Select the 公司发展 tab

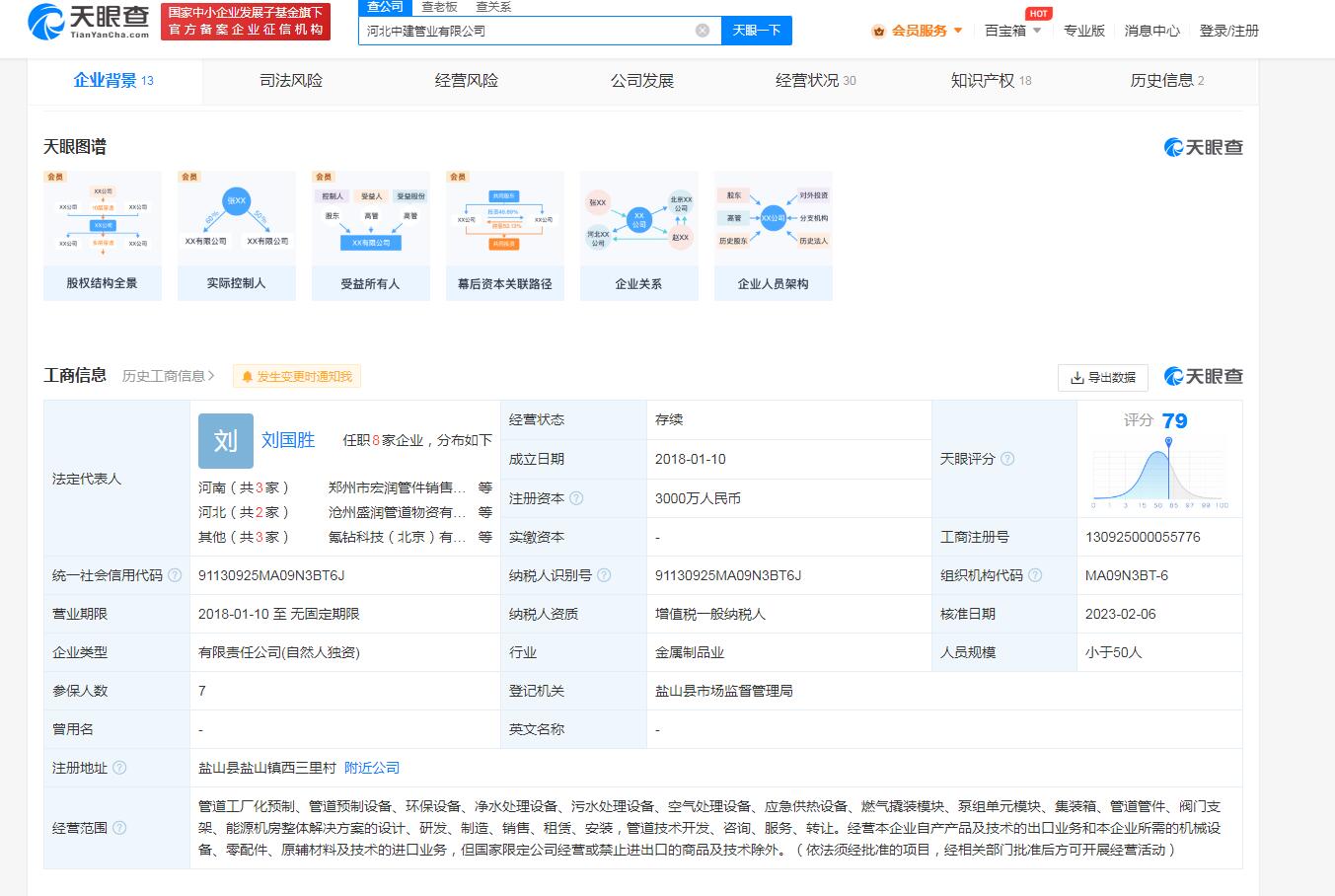642,81
